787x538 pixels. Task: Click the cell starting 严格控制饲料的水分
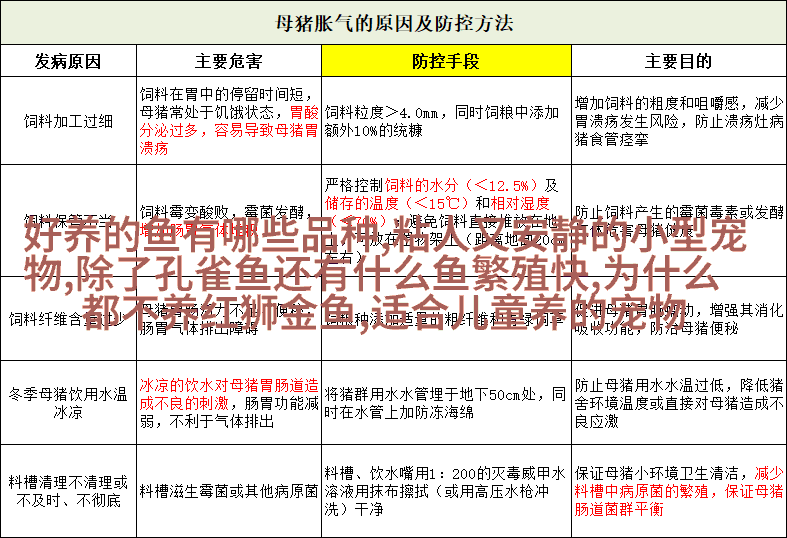tap(446, 221)
